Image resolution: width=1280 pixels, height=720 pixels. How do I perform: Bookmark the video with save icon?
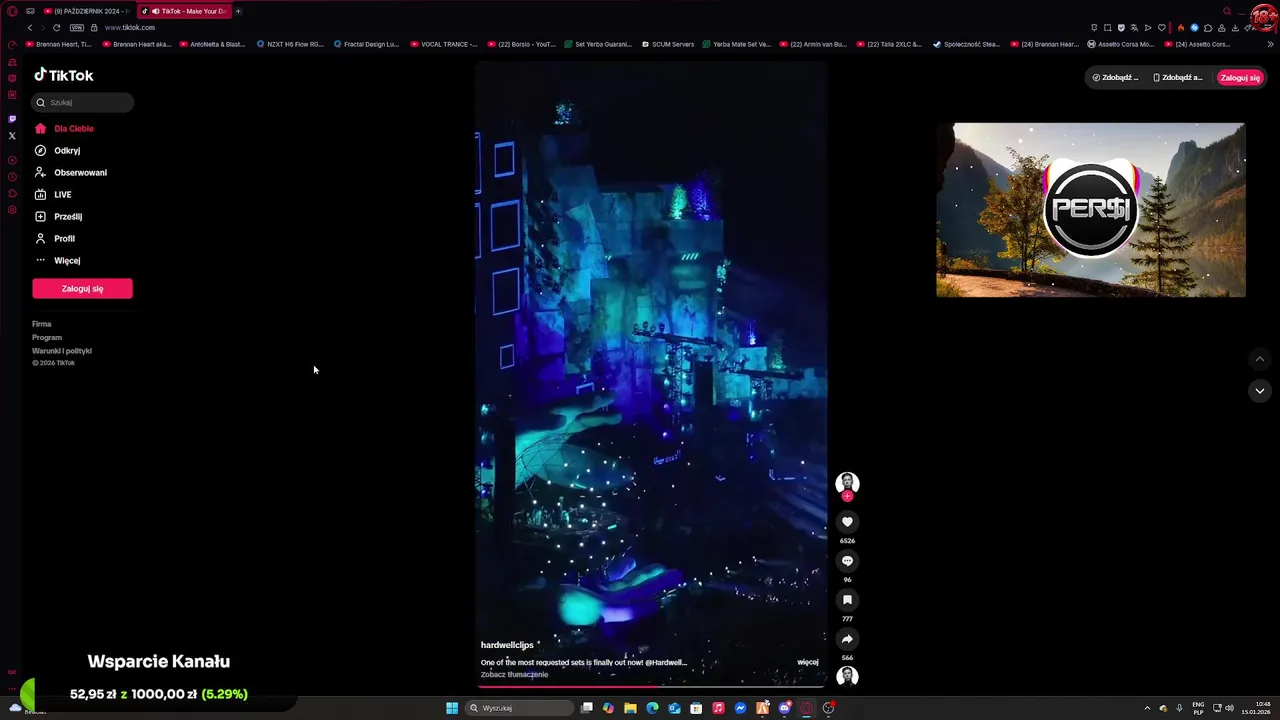(x=847, y=600)
